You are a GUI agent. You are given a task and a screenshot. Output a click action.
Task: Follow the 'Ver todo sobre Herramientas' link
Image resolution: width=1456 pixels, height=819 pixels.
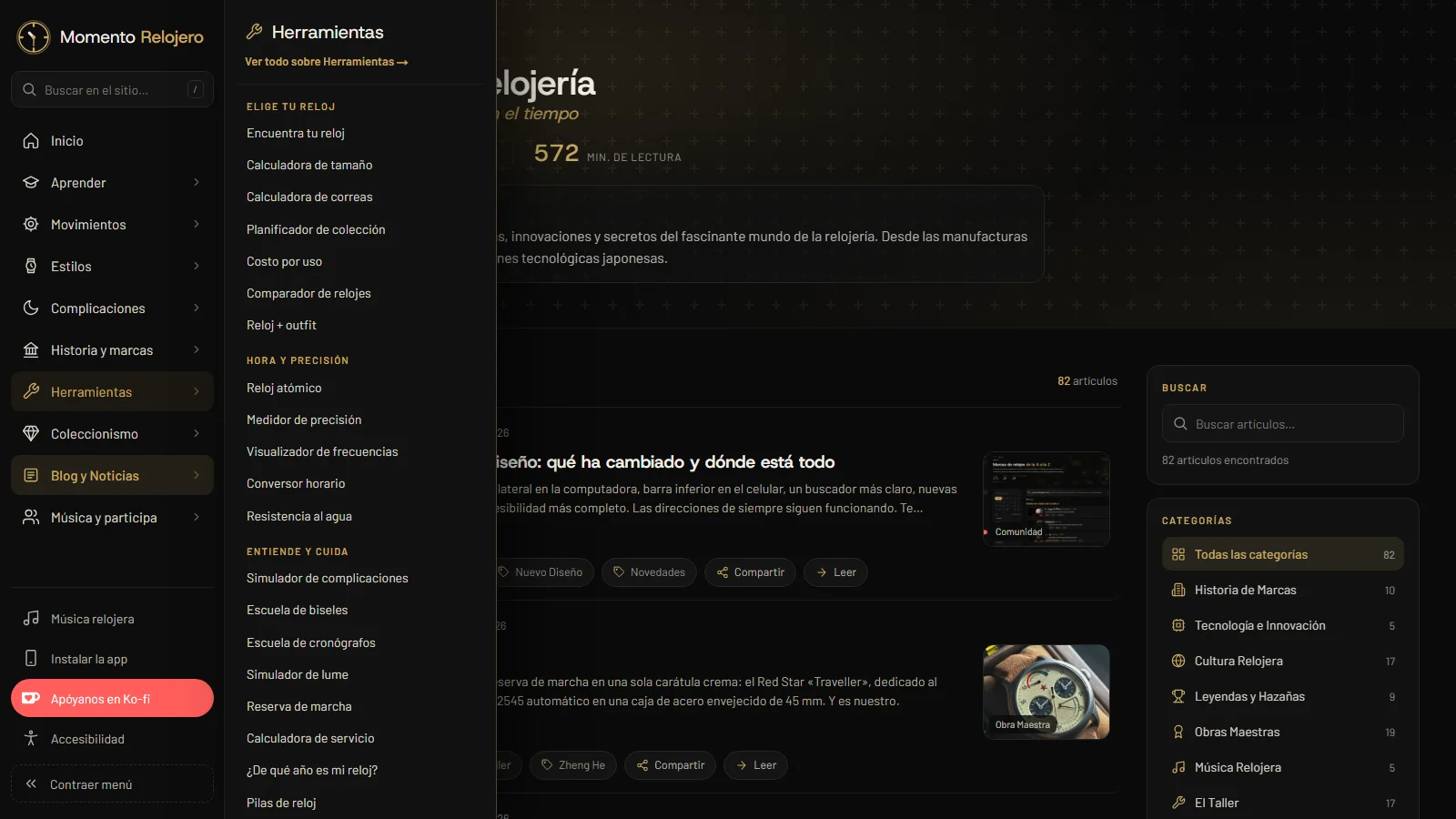pyautogui.click(x=327, y=62)
